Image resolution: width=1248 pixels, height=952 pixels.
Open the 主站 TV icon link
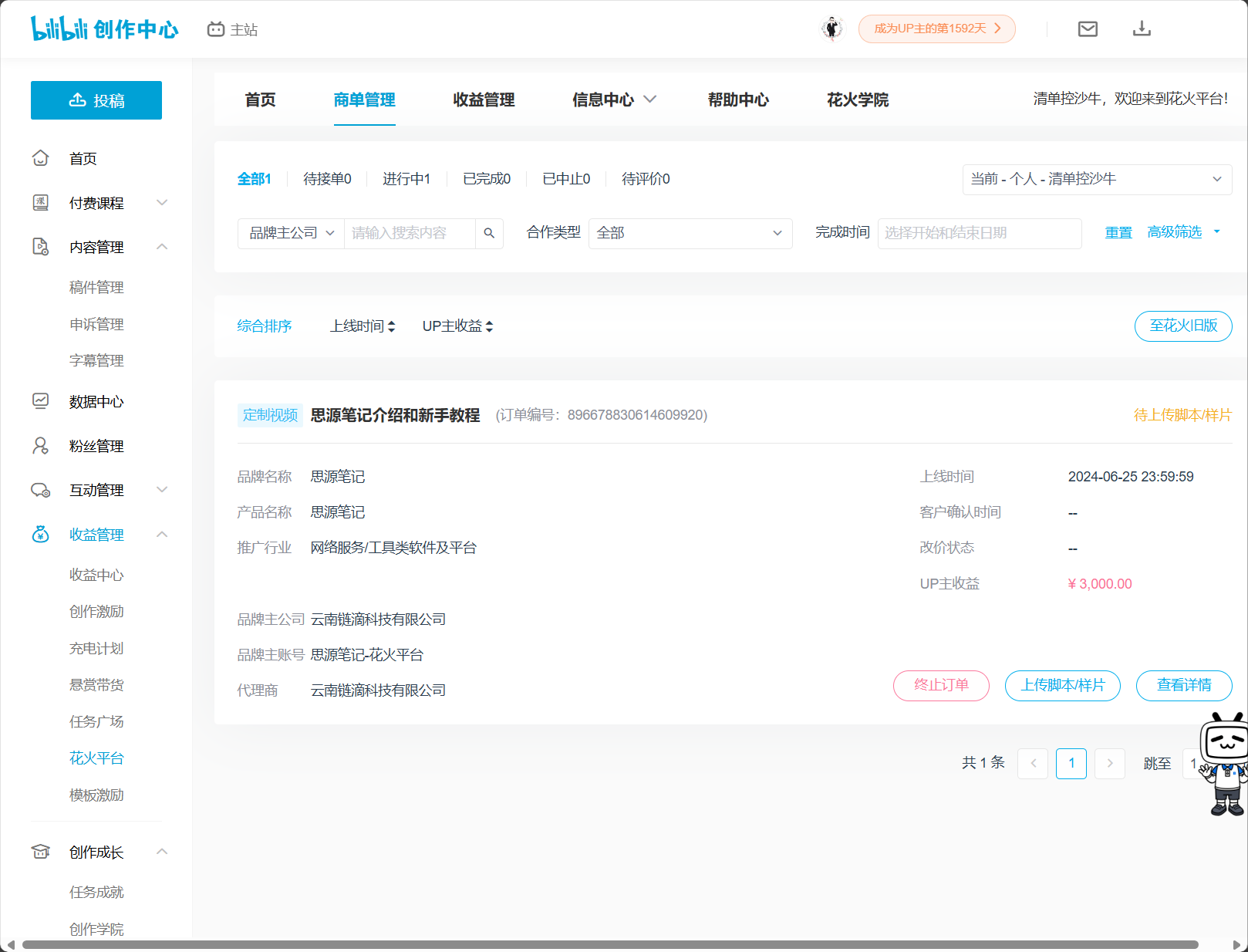pyautogui.click(x=232, y=29)
